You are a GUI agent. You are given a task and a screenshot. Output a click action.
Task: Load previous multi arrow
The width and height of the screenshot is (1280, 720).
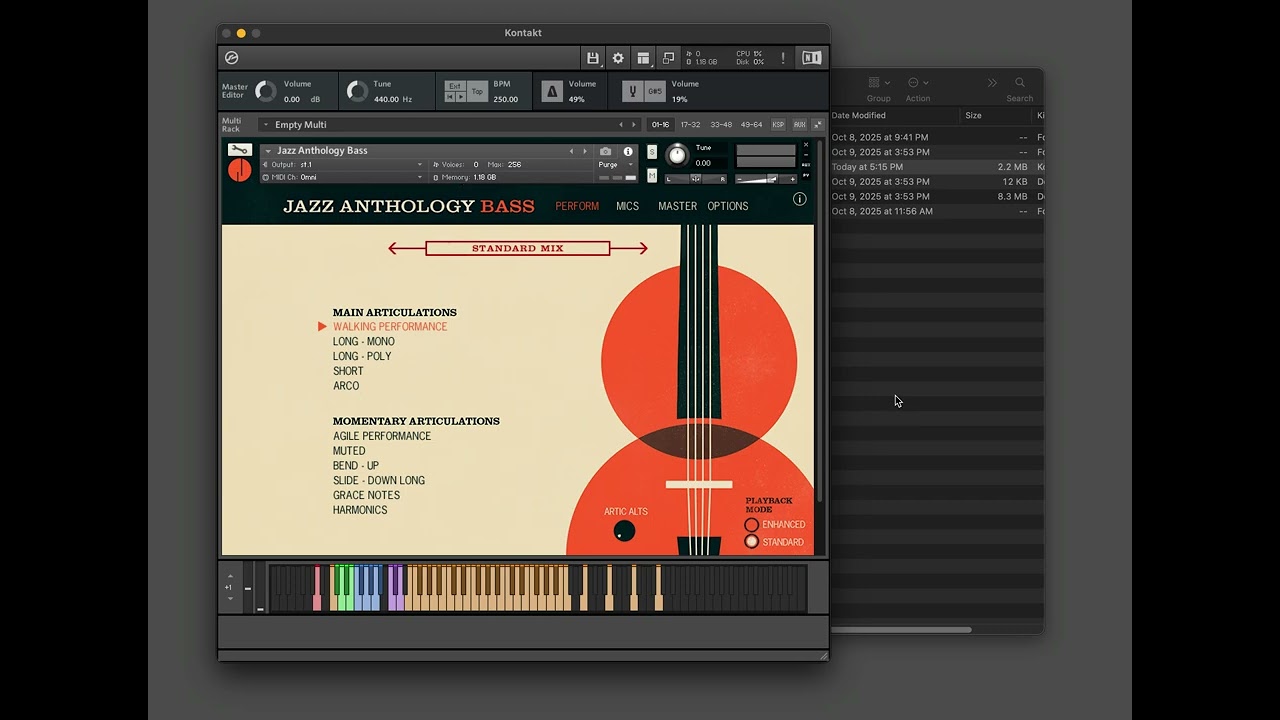pyautogui.click(x=621, y=125)
